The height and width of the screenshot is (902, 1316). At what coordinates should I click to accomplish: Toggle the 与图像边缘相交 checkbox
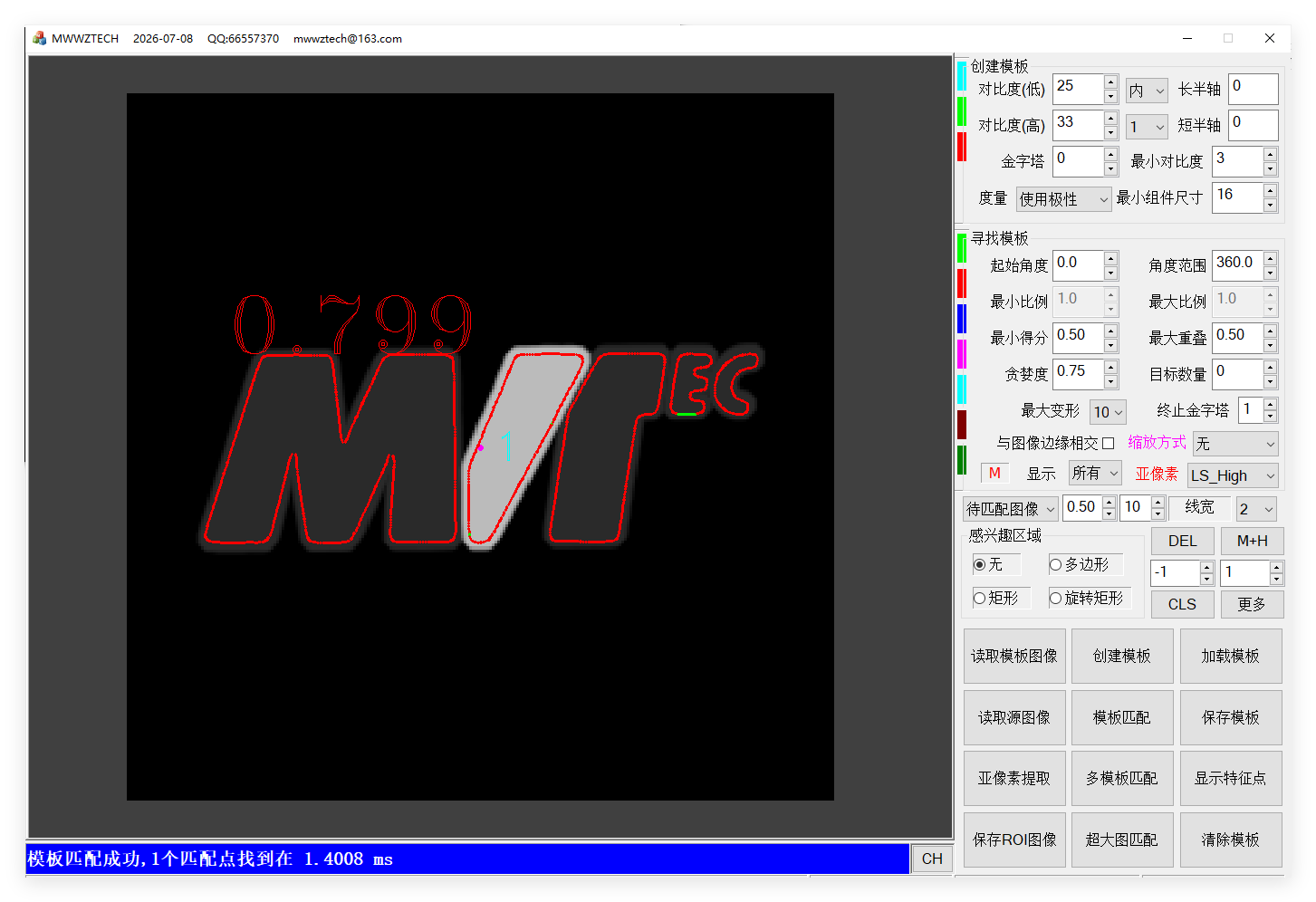1108,443
